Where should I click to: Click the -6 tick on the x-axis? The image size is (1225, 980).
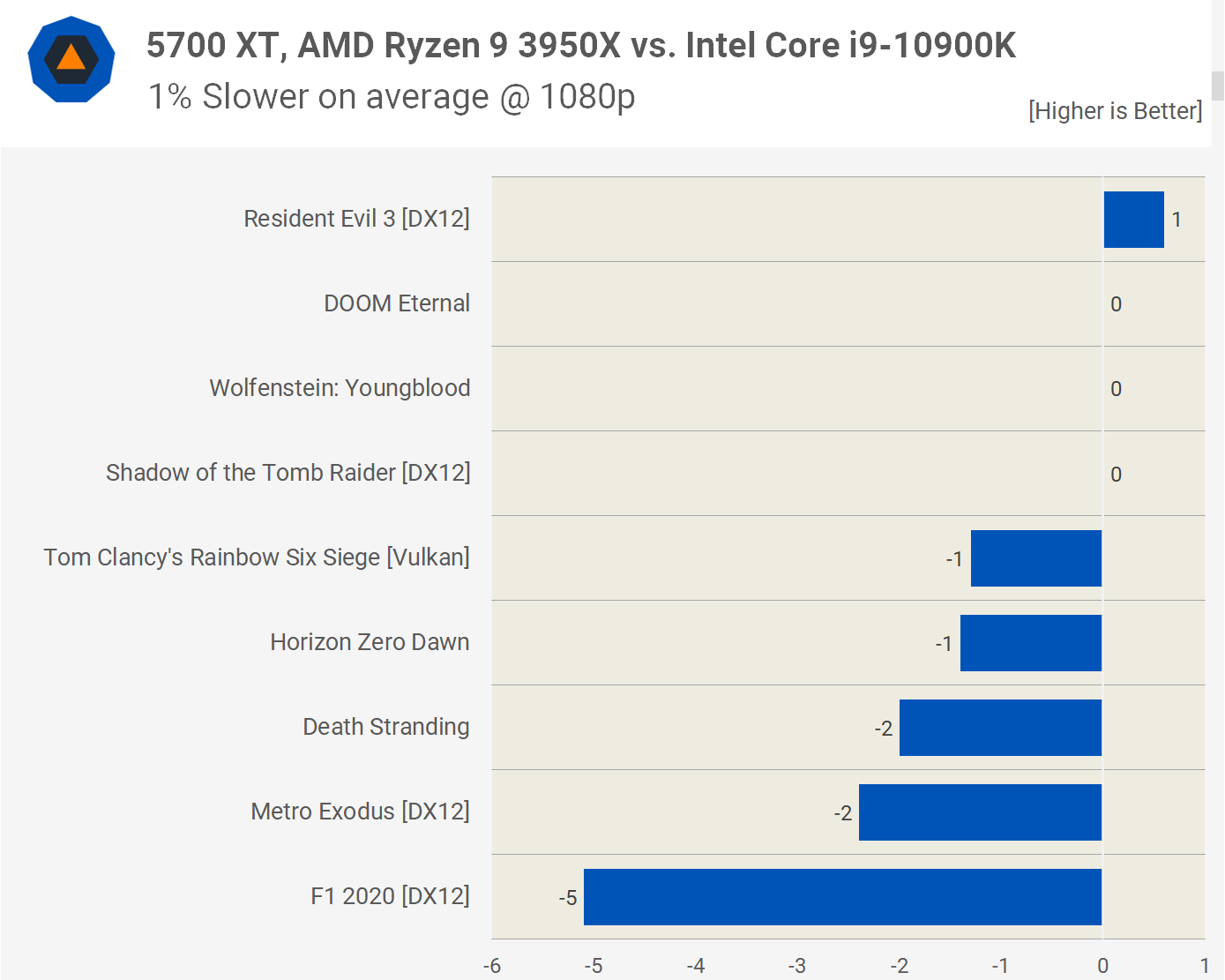click(492, 966)
